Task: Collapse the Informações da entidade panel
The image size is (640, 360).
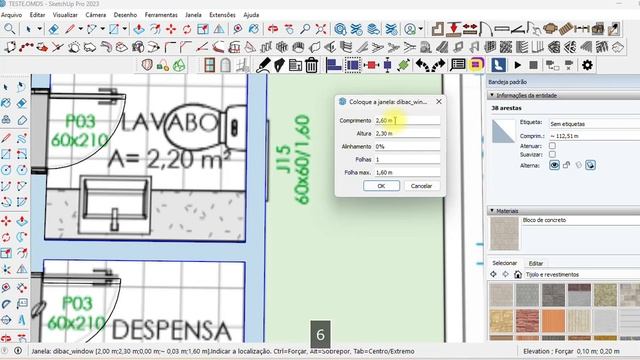Action: point(492,95)
